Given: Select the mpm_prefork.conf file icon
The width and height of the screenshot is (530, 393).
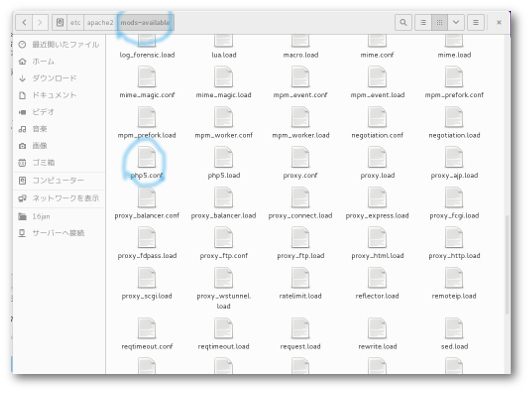Looking at the screenshot, I should point(454,77).
